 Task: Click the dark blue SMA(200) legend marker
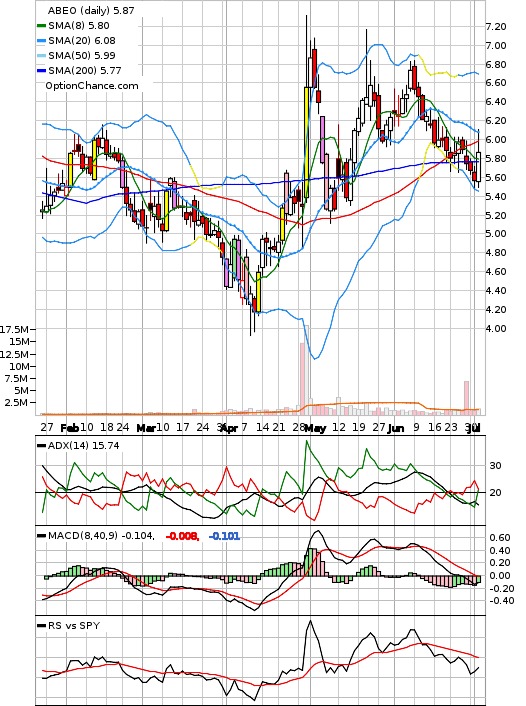[x=41, y=70]
